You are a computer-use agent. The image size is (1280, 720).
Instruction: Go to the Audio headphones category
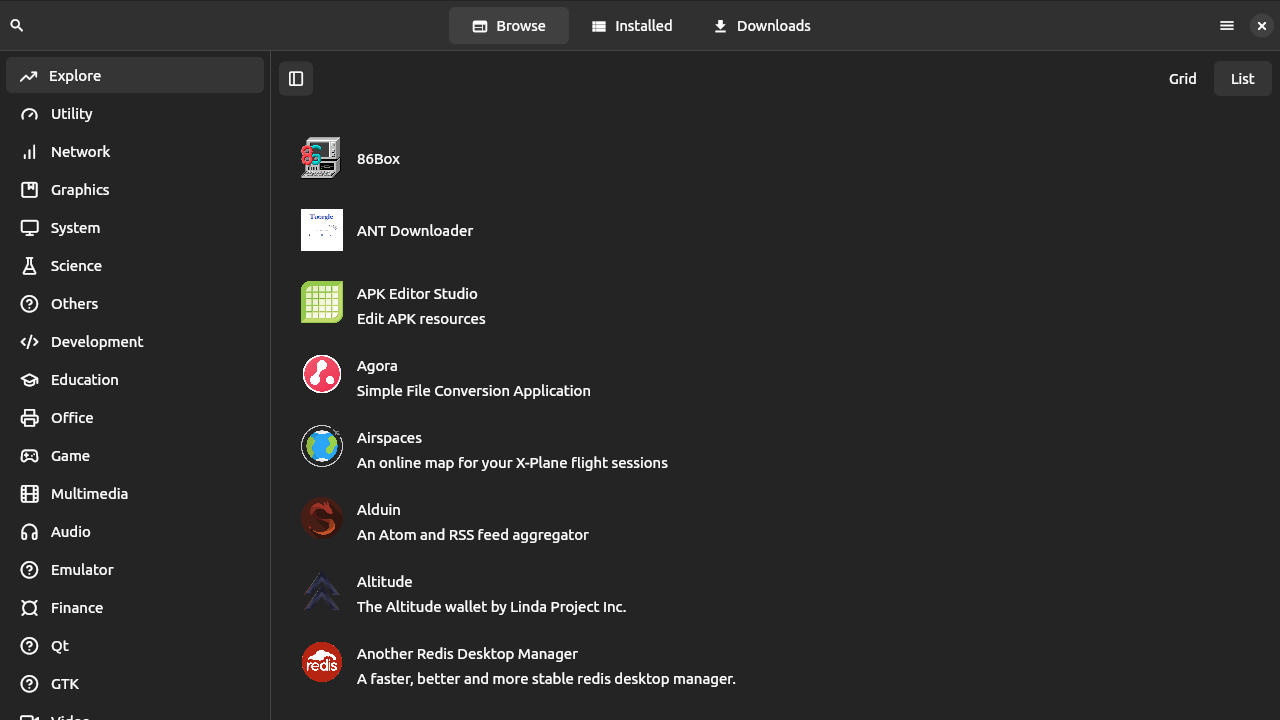70,532
